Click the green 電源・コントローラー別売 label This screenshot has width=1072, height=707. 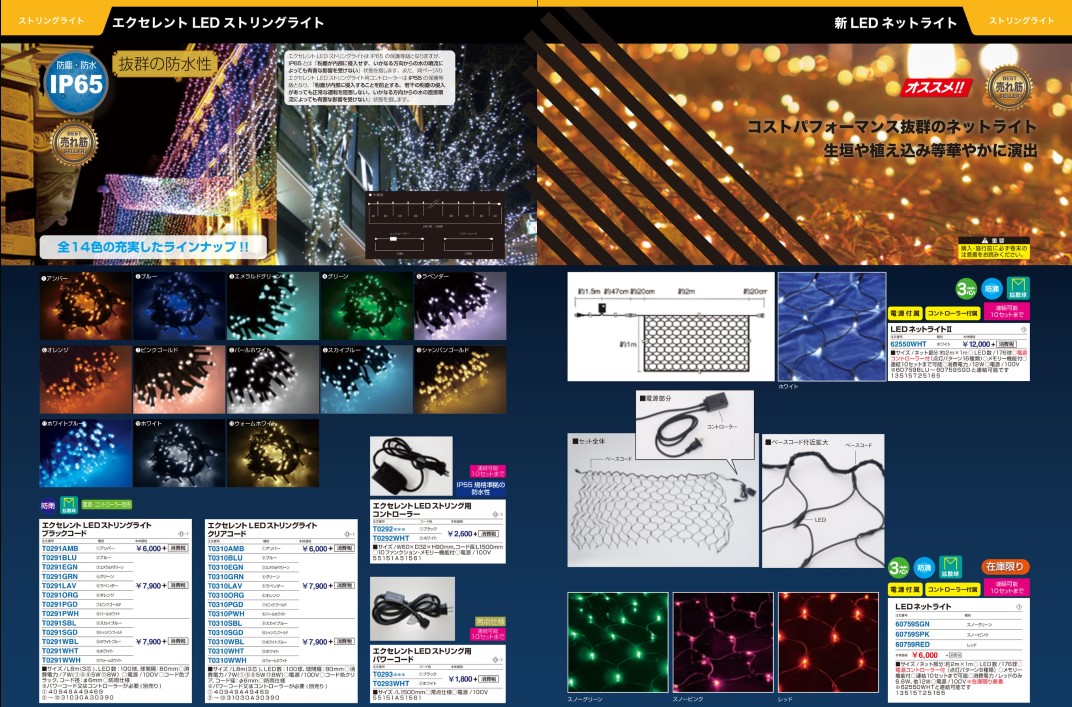[x=106, y=505]
